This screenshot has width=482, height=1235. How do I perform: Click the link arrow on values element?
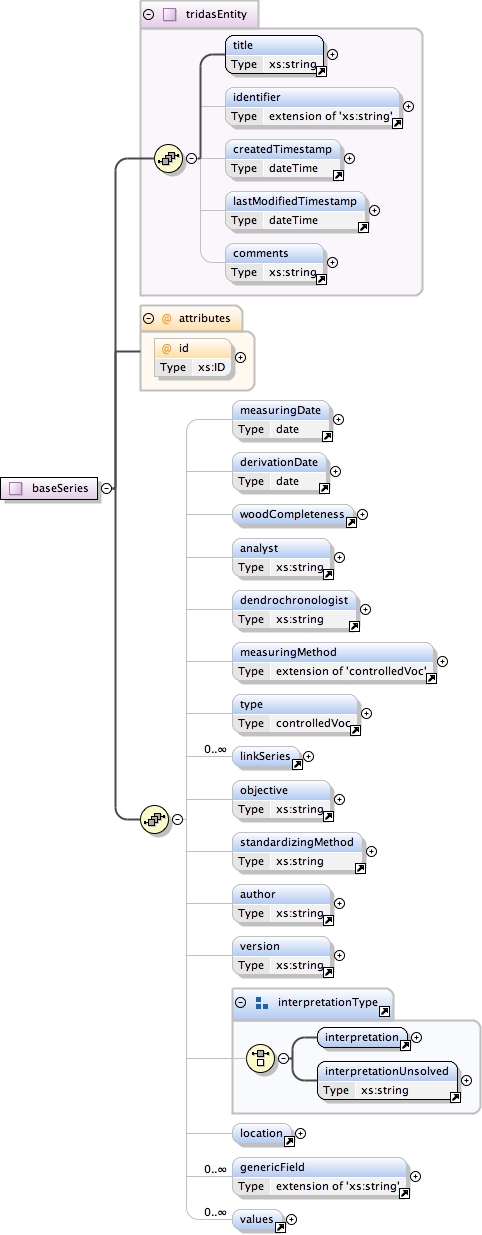(280, 1225)
